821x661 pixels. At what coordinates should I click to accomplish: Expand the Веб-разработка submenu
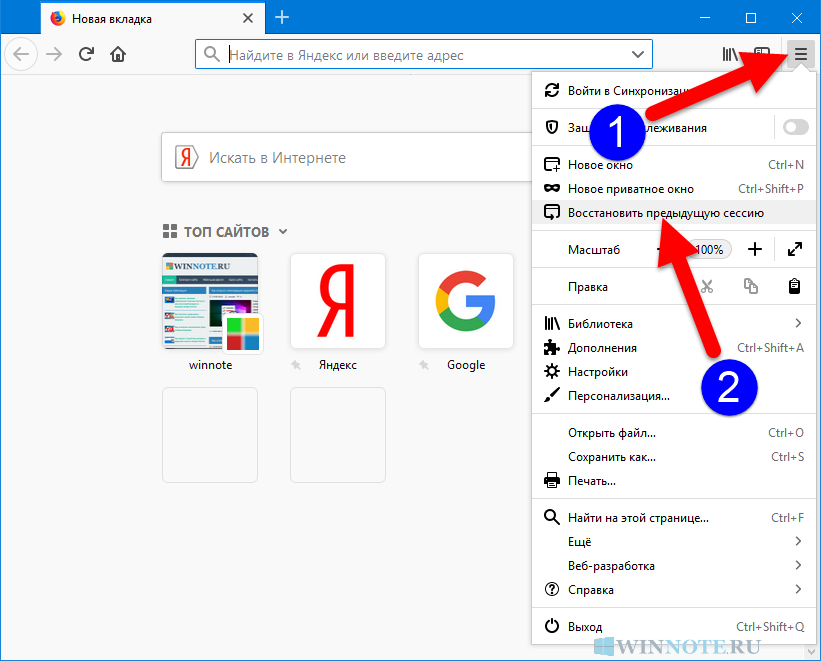click(674, 566)
